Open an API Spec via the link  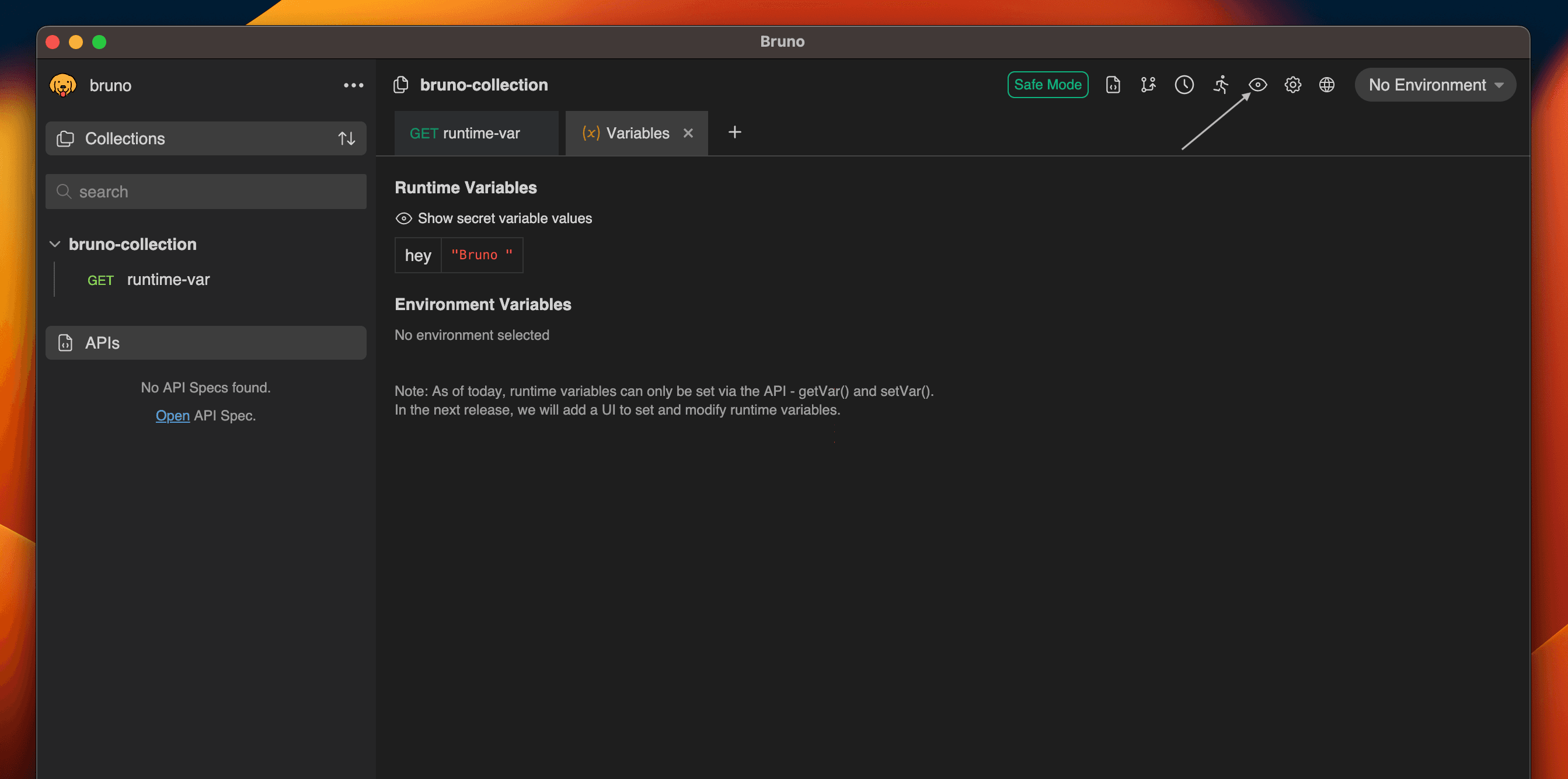tap(172, 415)
